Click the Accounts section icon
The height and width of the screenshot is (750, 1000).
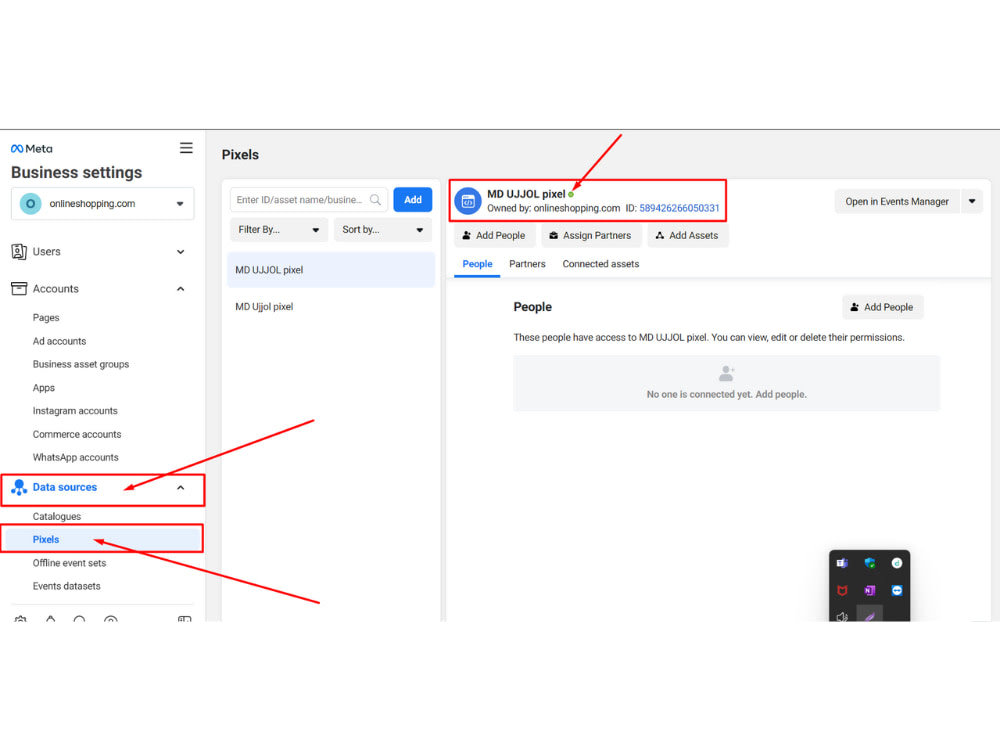click(19, 288)
